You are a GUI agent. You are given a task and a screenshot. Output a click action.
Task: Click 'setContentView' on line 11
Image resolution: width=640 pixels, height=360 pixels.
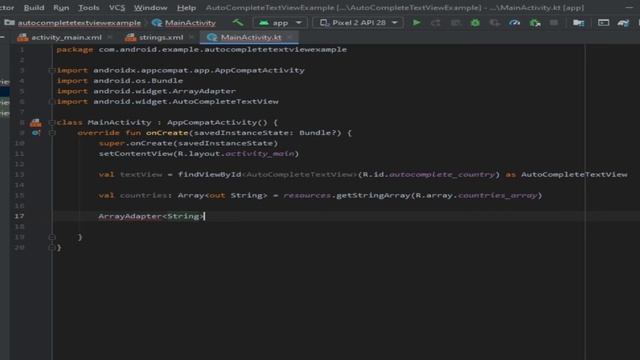136,153
